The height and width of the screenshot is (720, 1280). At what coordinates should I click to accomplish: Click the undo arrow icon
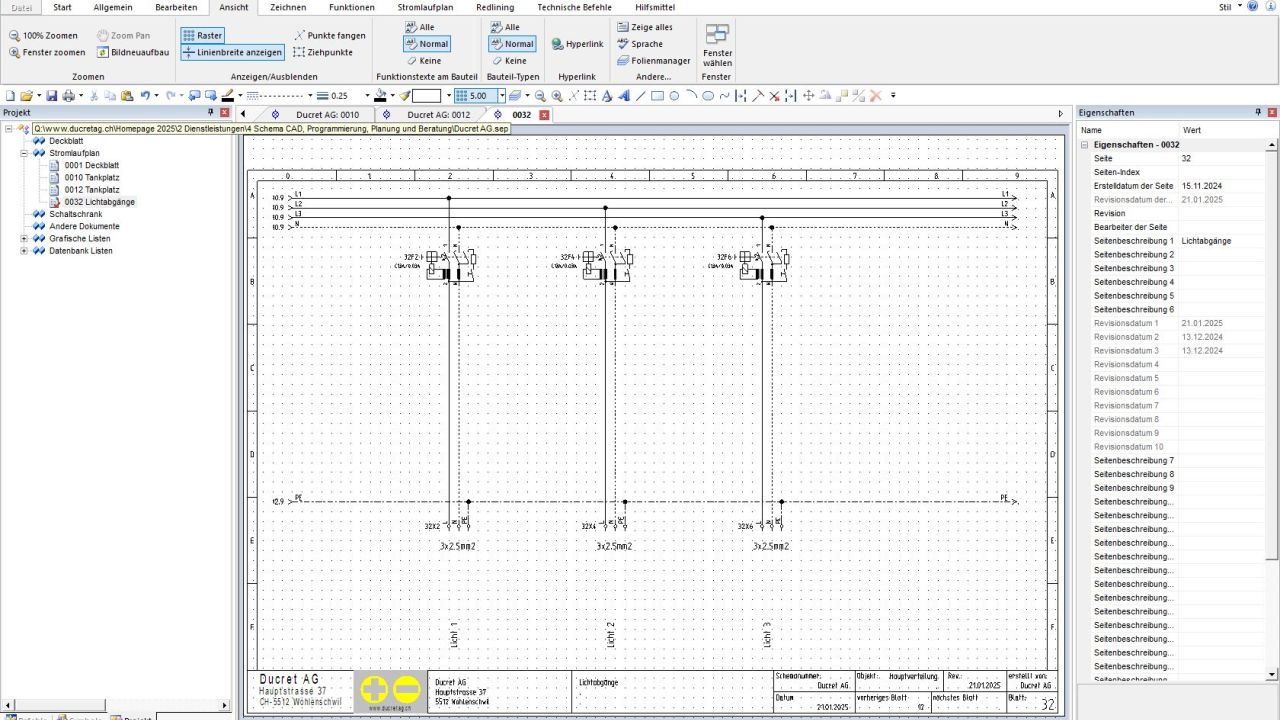coord(145,96)
